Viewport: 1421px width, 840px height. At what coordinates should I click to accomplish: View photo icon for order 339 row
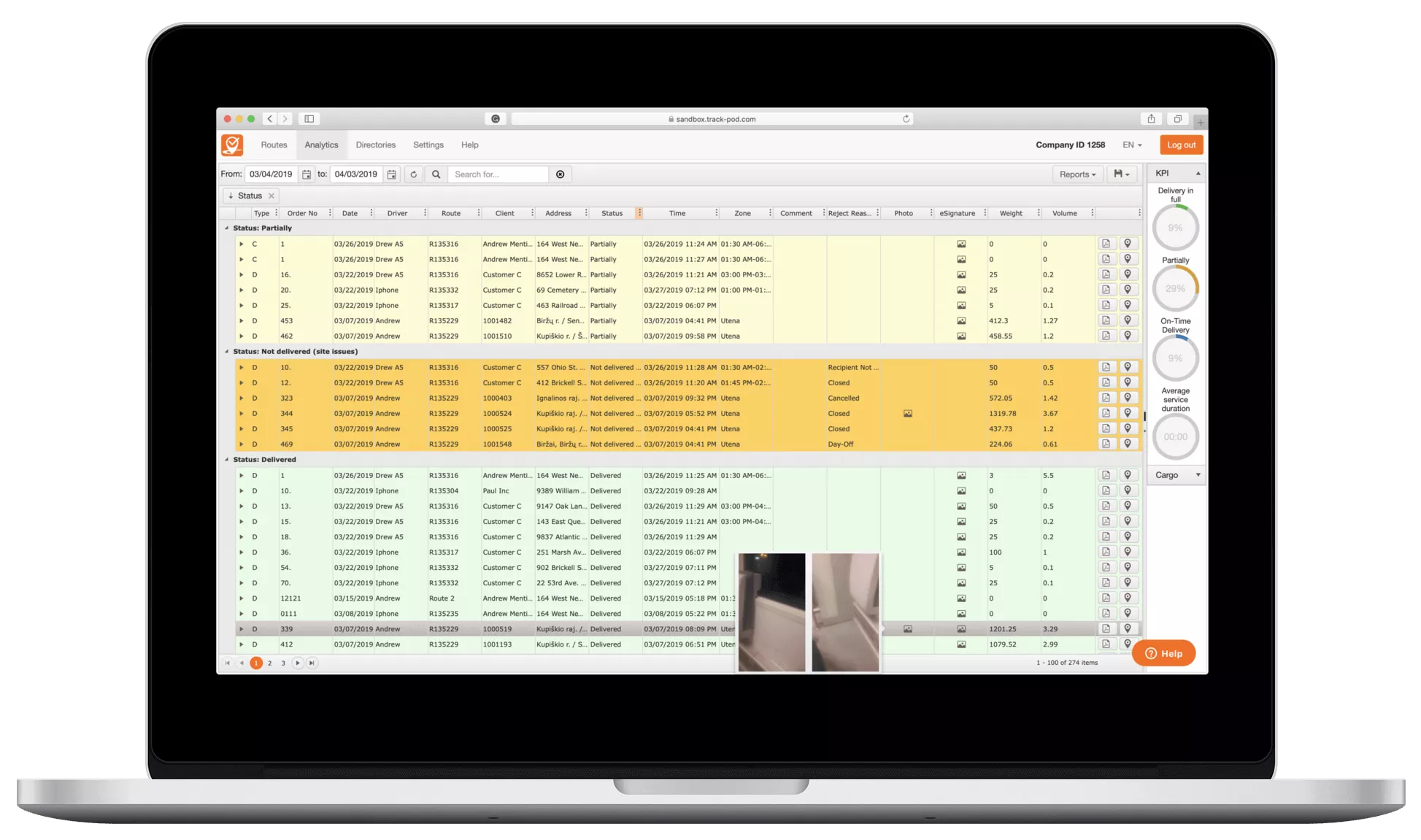pyautogui.click(x=908, y=629)
